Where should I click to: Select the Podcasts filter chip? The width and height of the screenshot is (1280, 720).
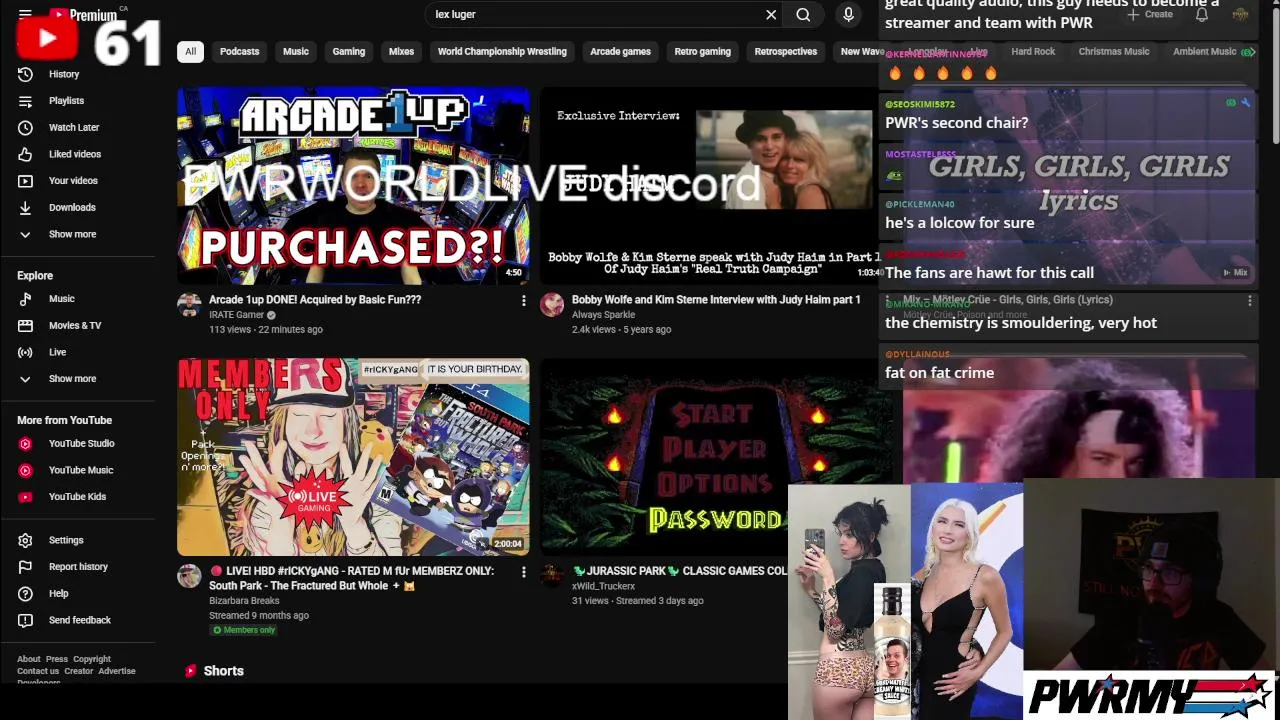point(239,52)
